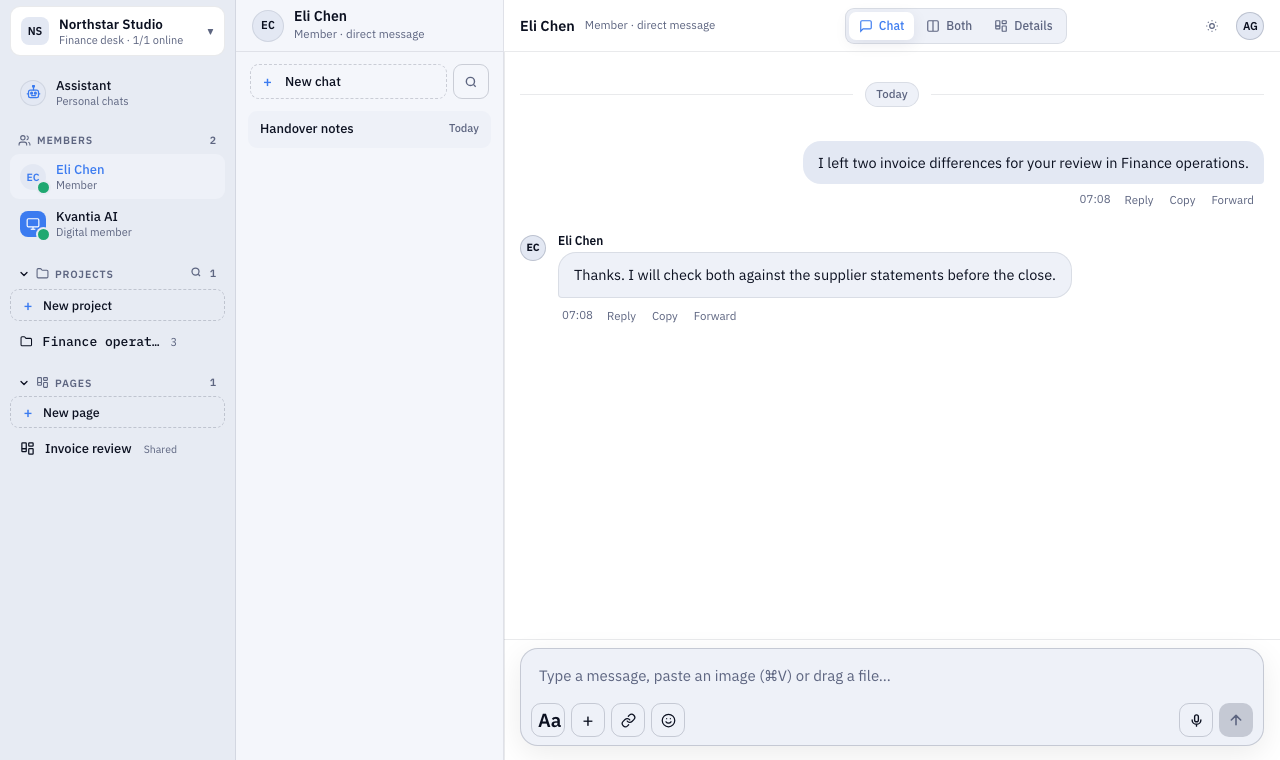Copy the invoice differences message

(x=1182, y=200)
